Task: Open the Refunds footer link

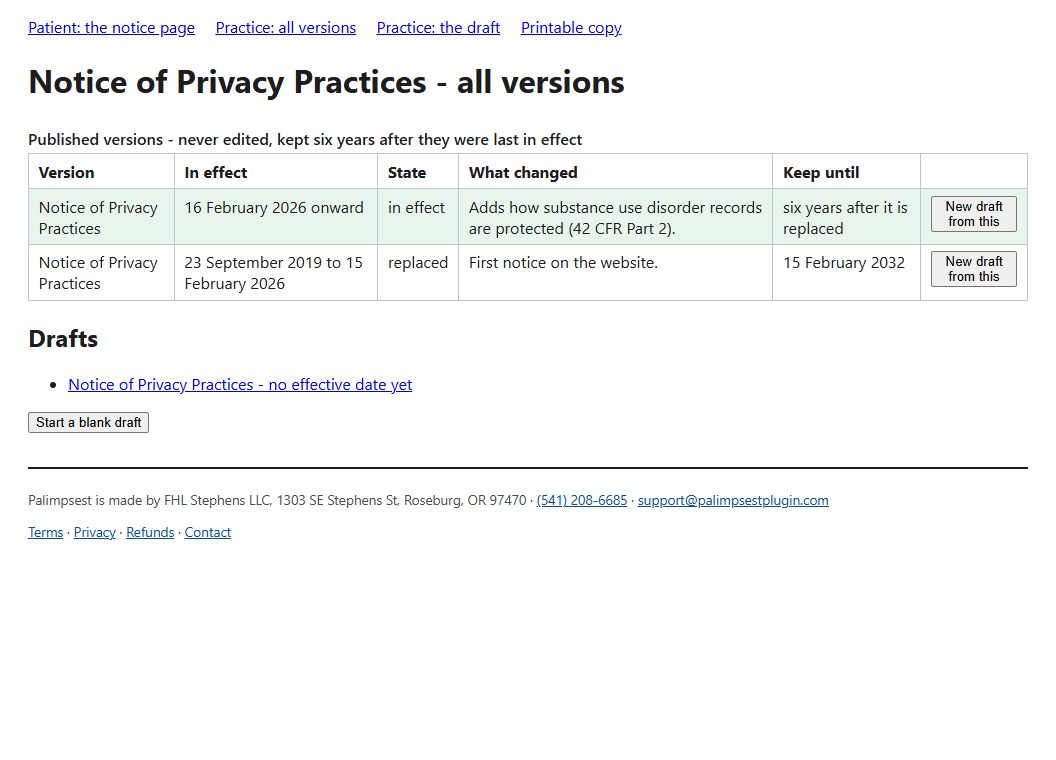Action: tap(150, 532)
